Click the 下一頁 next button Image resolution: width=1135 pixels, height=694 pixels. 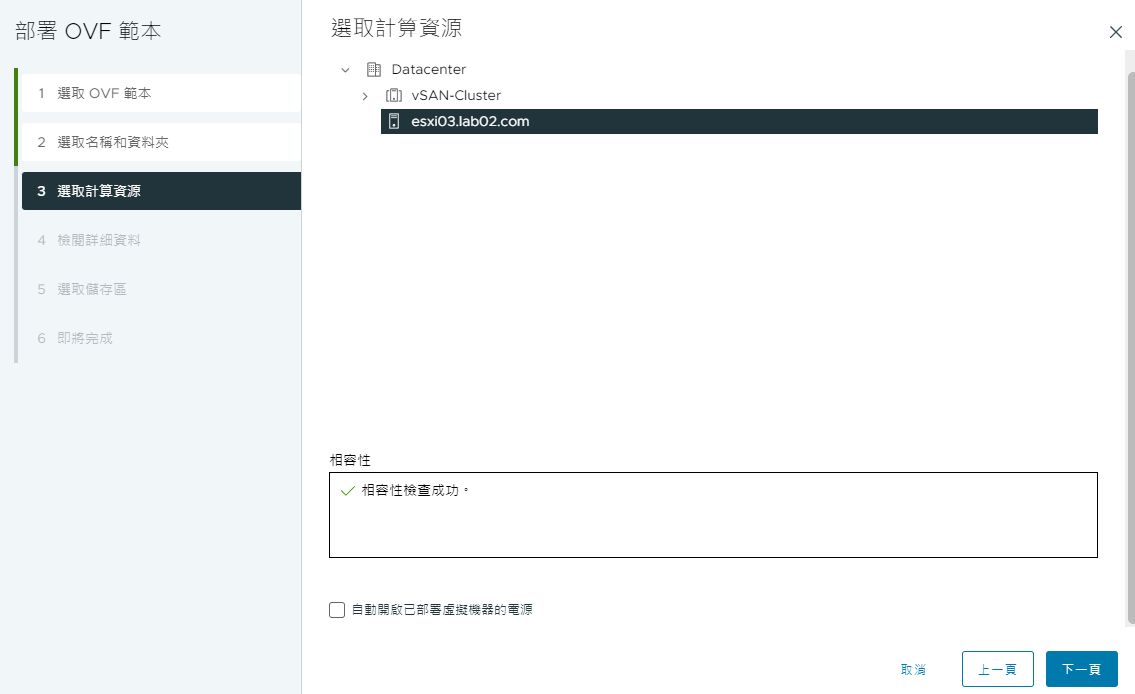[x=1081, y=669]
